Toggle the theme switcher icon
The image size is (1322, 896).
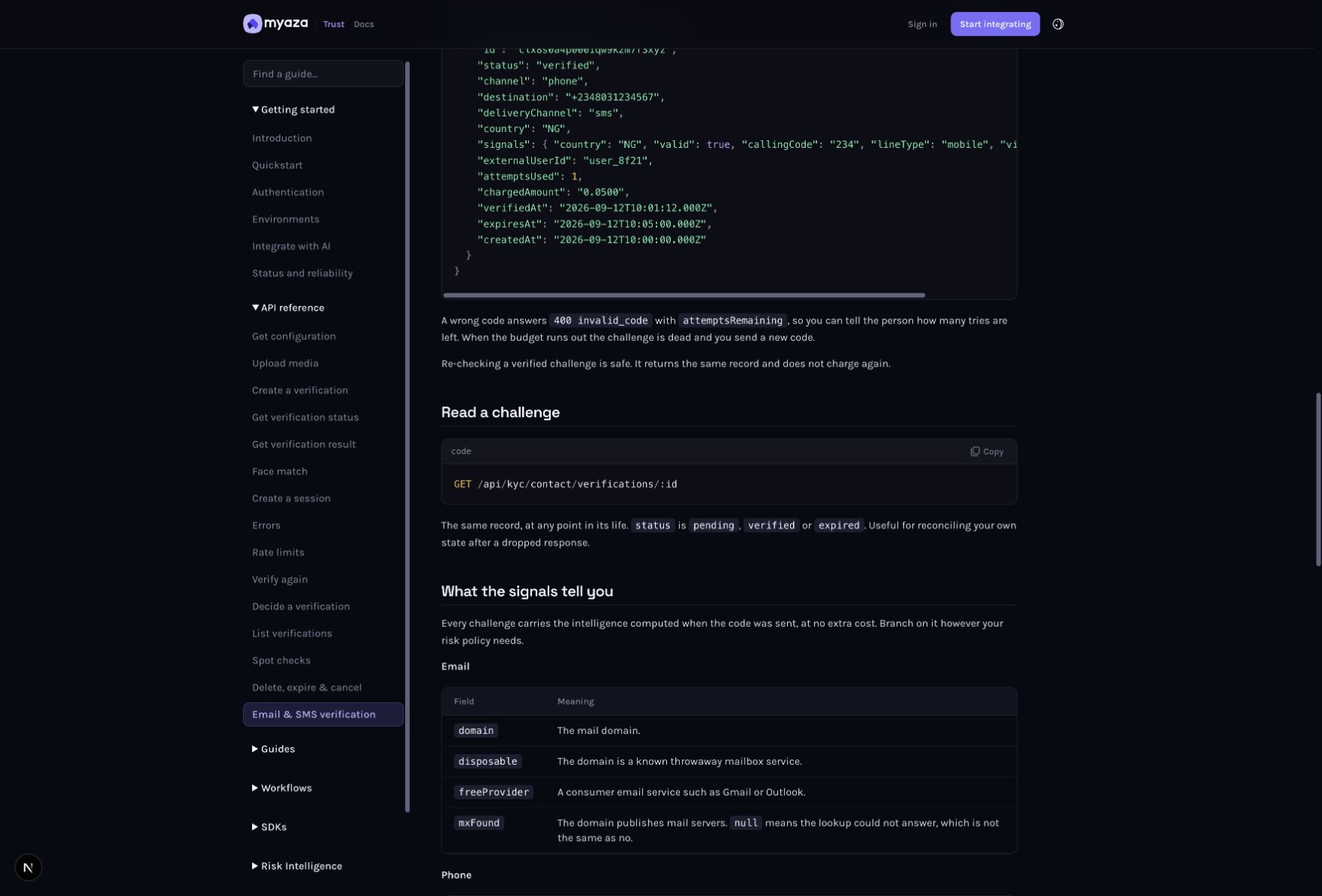point(1058,24)
